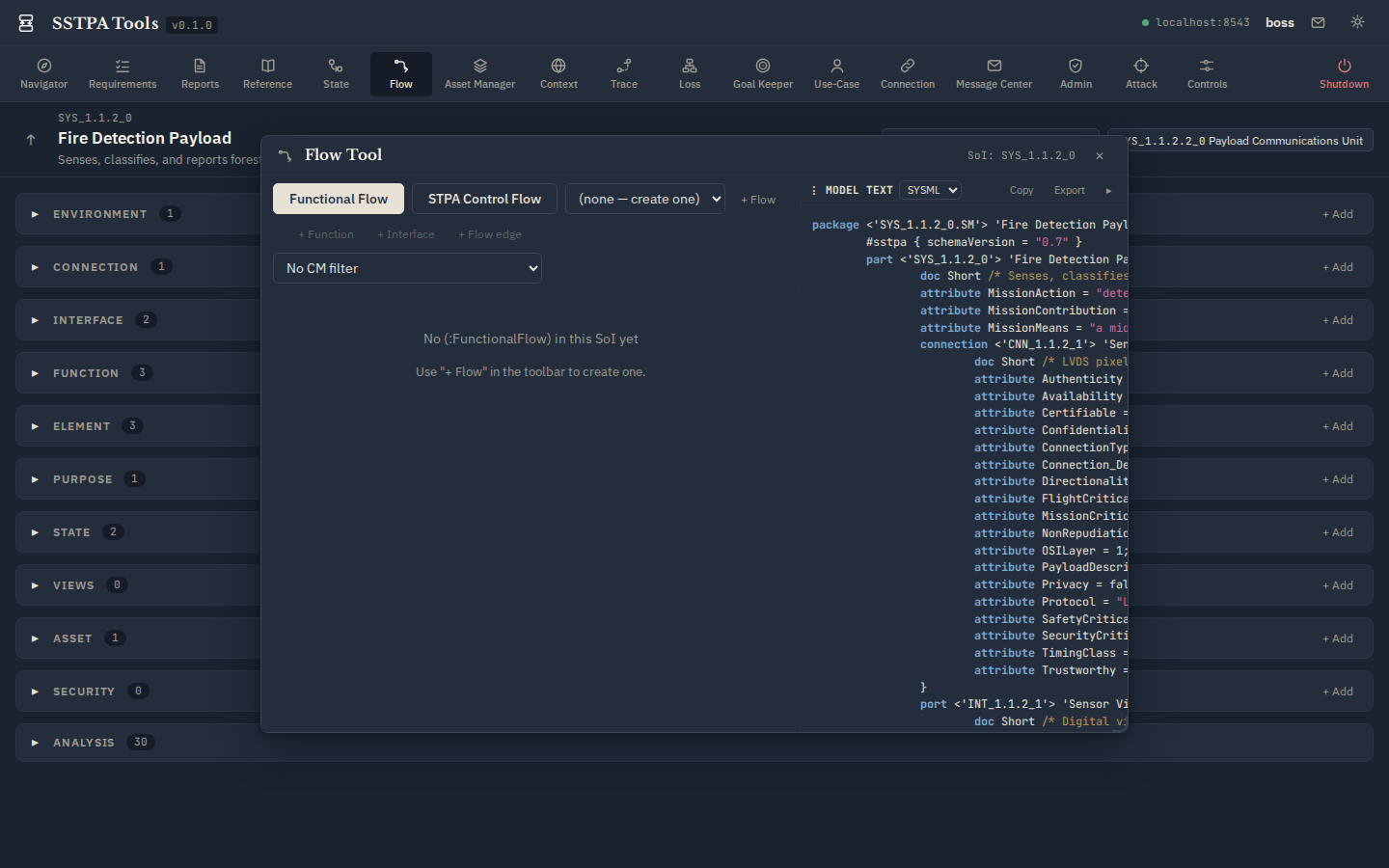Open the Goal Keeper tool
This screenshot has width=1389, height=868.
point(763,74)
